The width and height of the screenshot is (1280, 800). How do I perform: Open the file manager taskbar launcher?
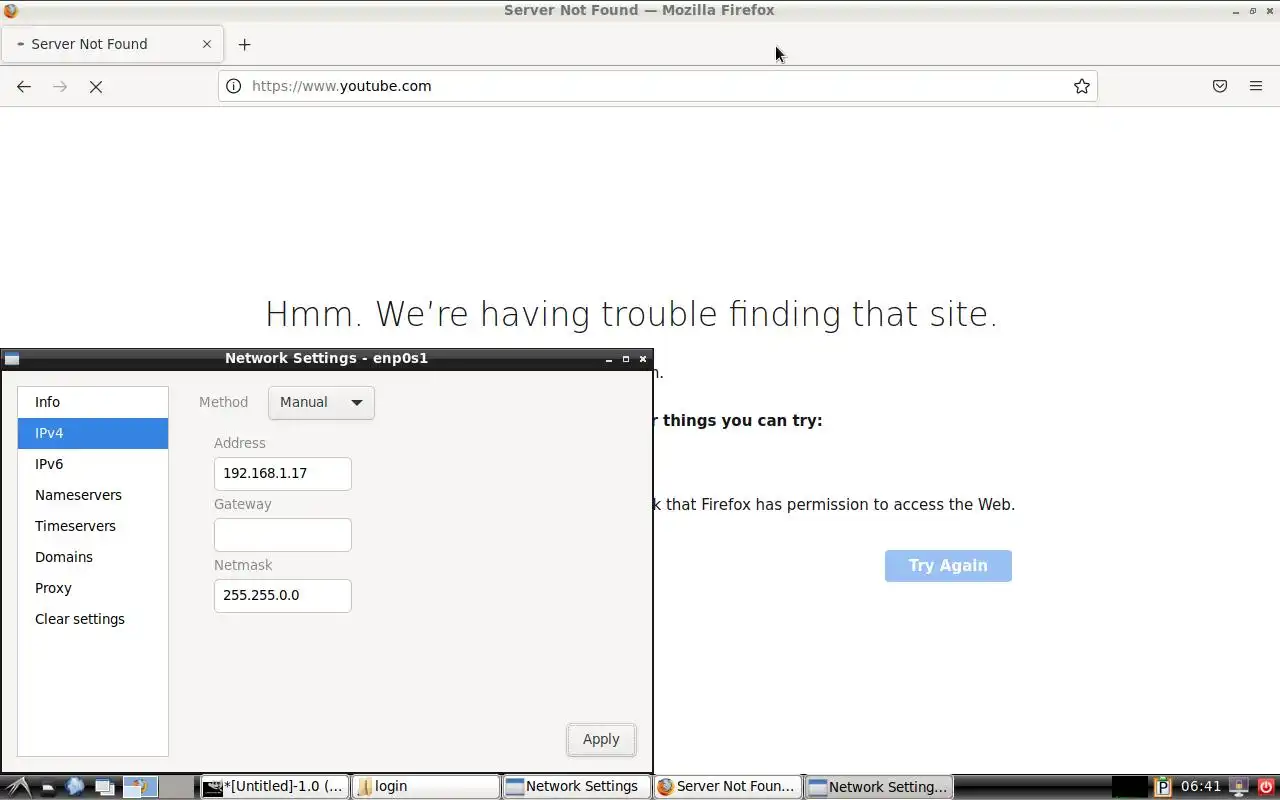[x=47, y=787]
